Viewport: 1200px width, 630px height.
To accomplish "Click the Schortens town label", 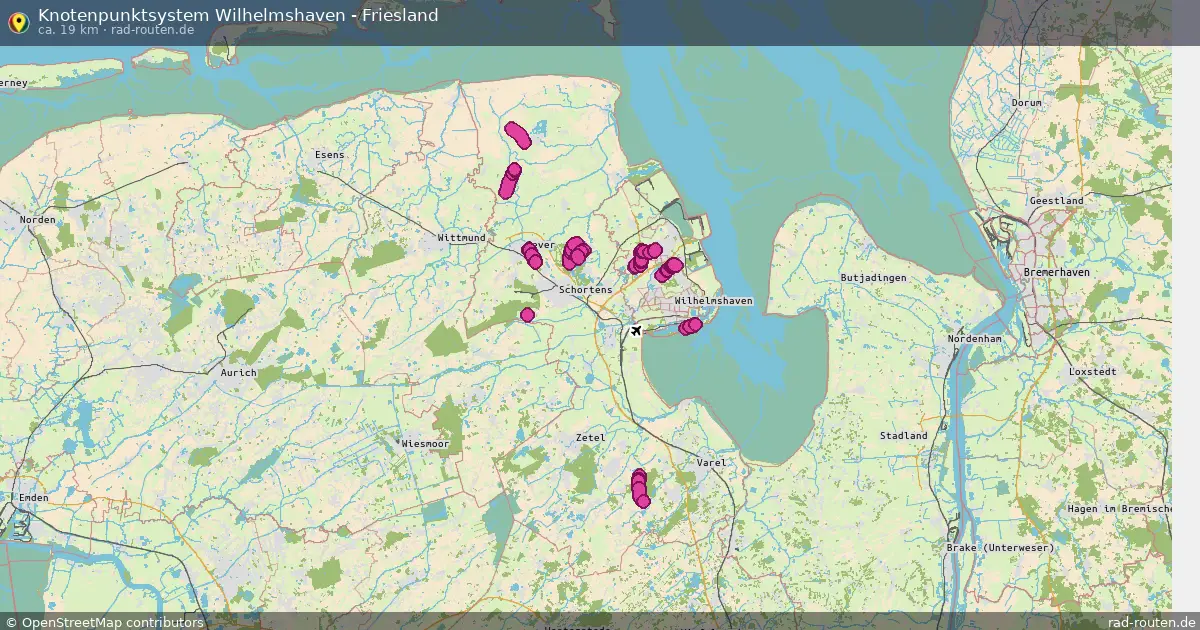I will click(585, 289).
